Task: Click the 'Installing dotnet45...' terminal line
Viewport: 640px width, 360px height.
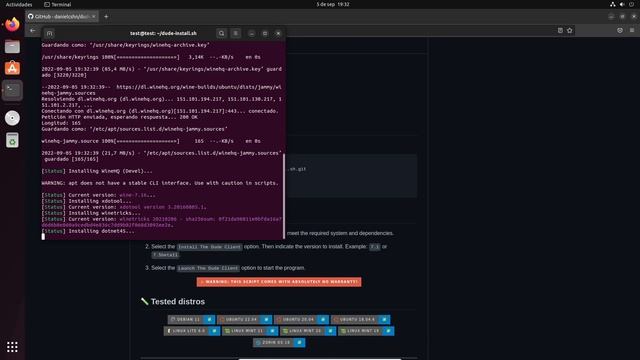Action: click(x=88, y=231)
